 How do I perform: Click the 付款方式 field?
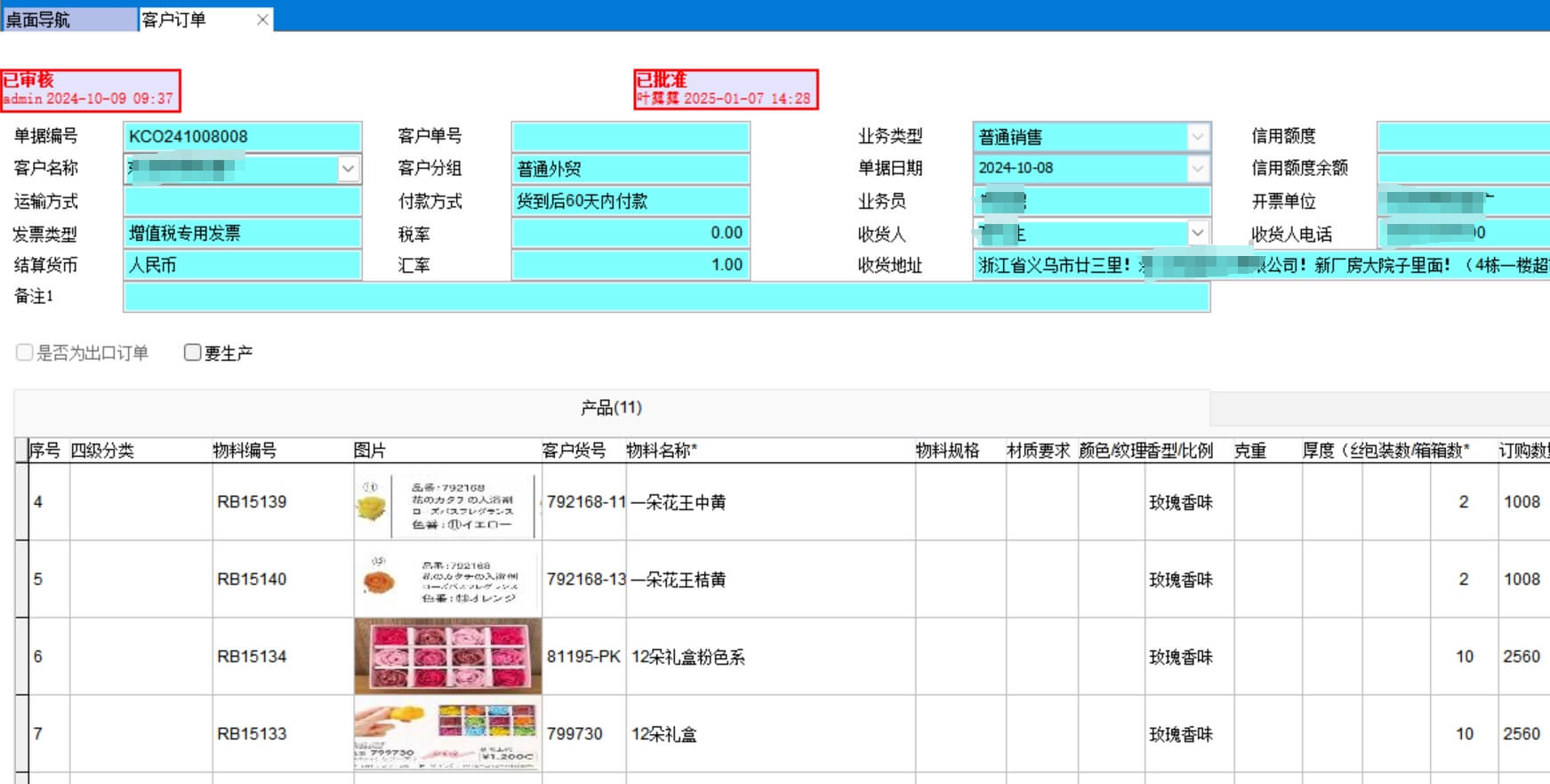(630, 202)
